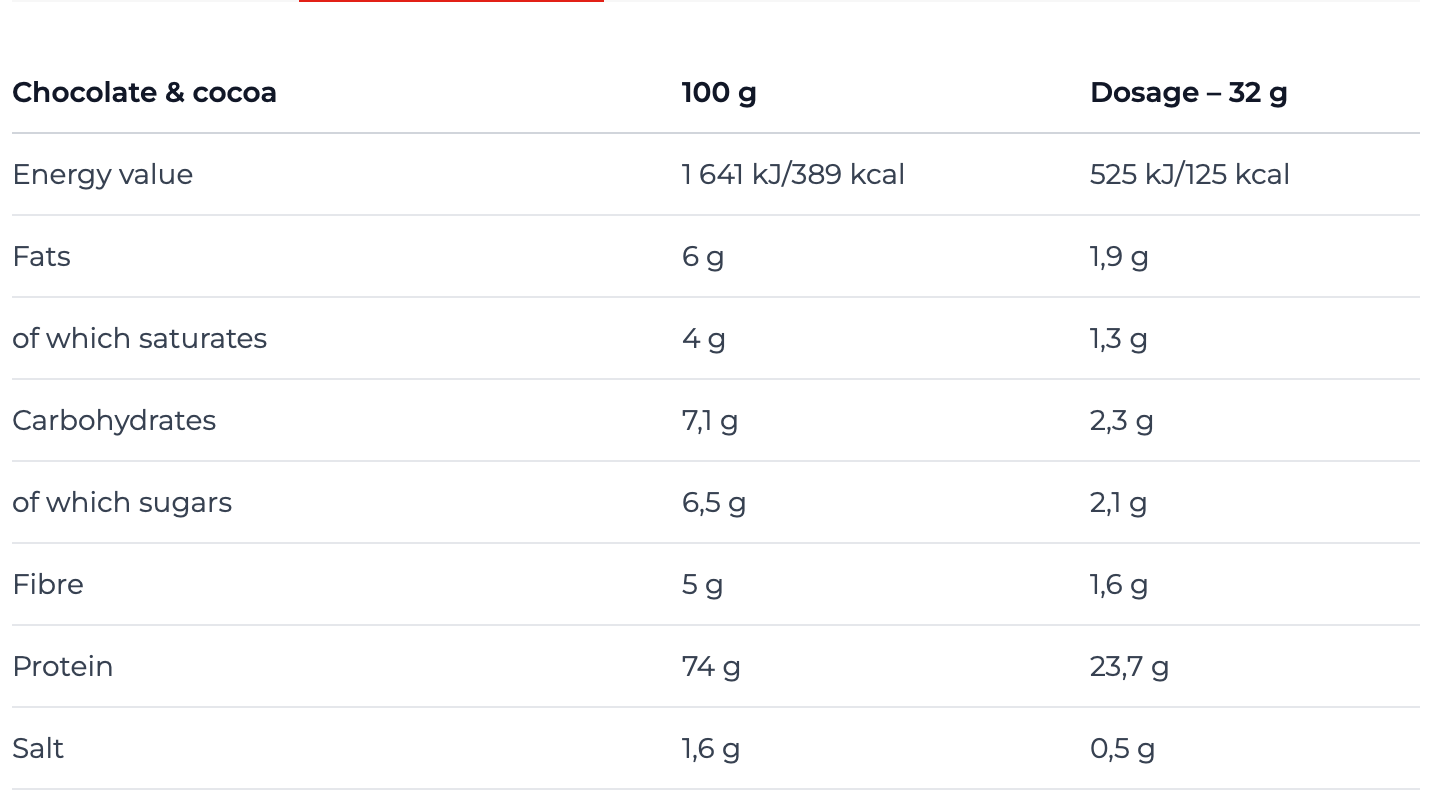Click the "7,1 g" carbohydrates value

tap(709, 421)
